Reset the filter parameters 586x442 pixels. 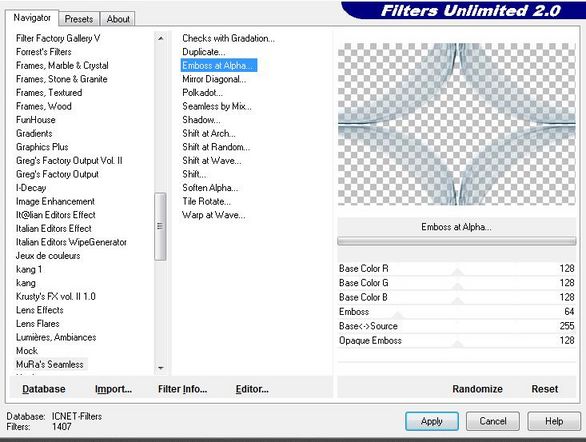pyautogui.click(x=545, y=389)
